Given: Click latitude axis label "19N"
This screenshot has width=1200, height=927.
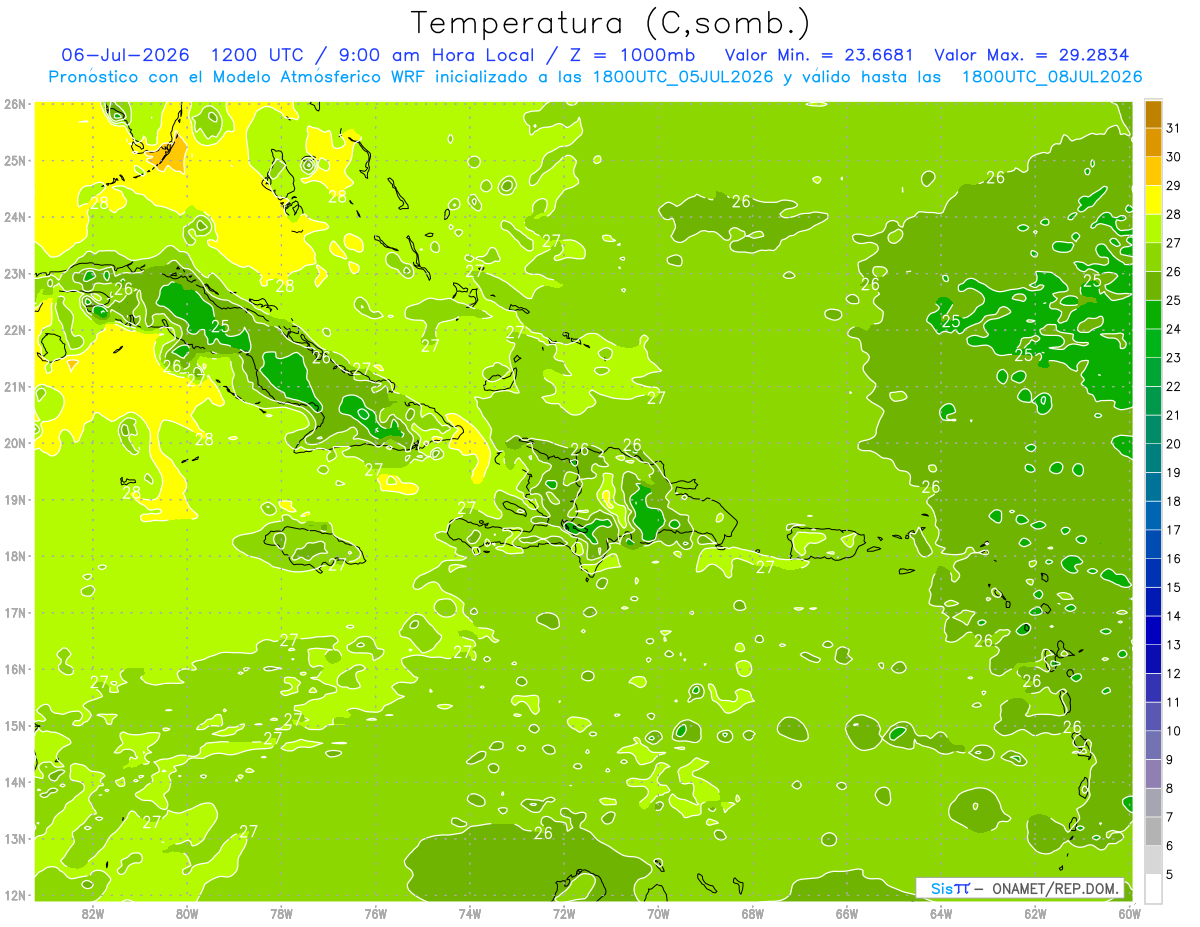Looking at the screenshot, I should click(15, 499).
